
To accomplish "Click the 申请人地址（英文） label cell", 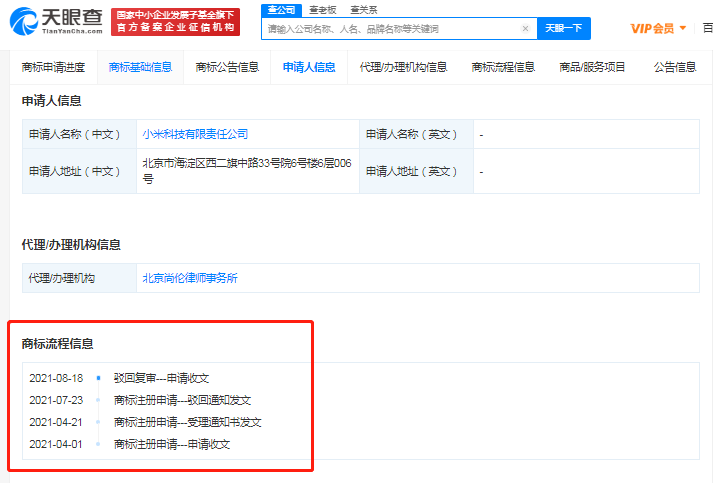I will 416,171.
